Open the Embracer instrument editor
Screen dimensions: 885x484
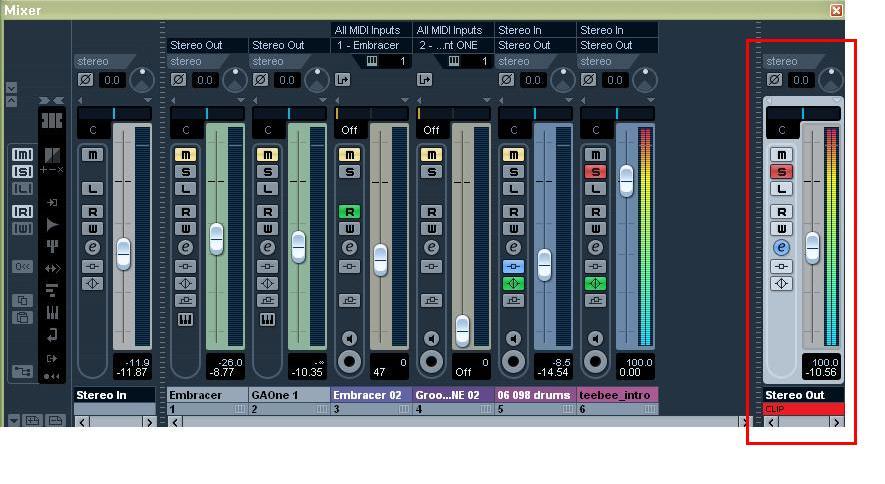click(185, 320)
